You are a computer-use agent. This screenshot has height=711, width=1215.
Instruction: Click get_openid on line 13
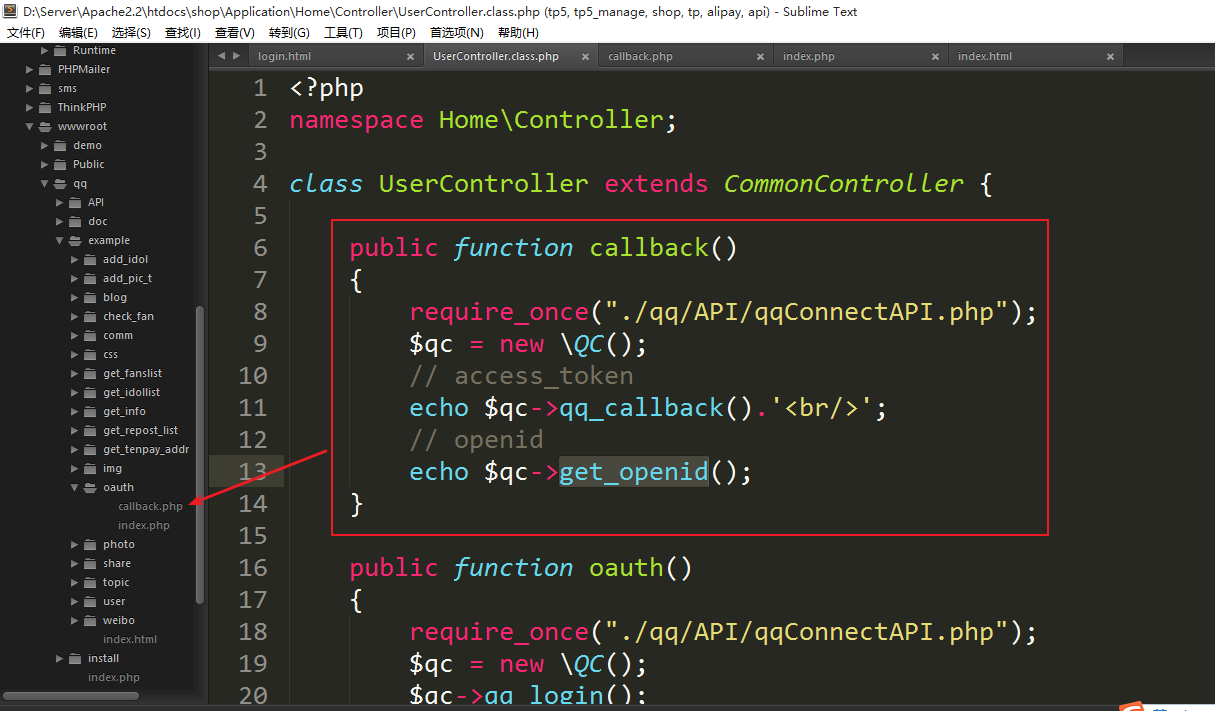633,472
